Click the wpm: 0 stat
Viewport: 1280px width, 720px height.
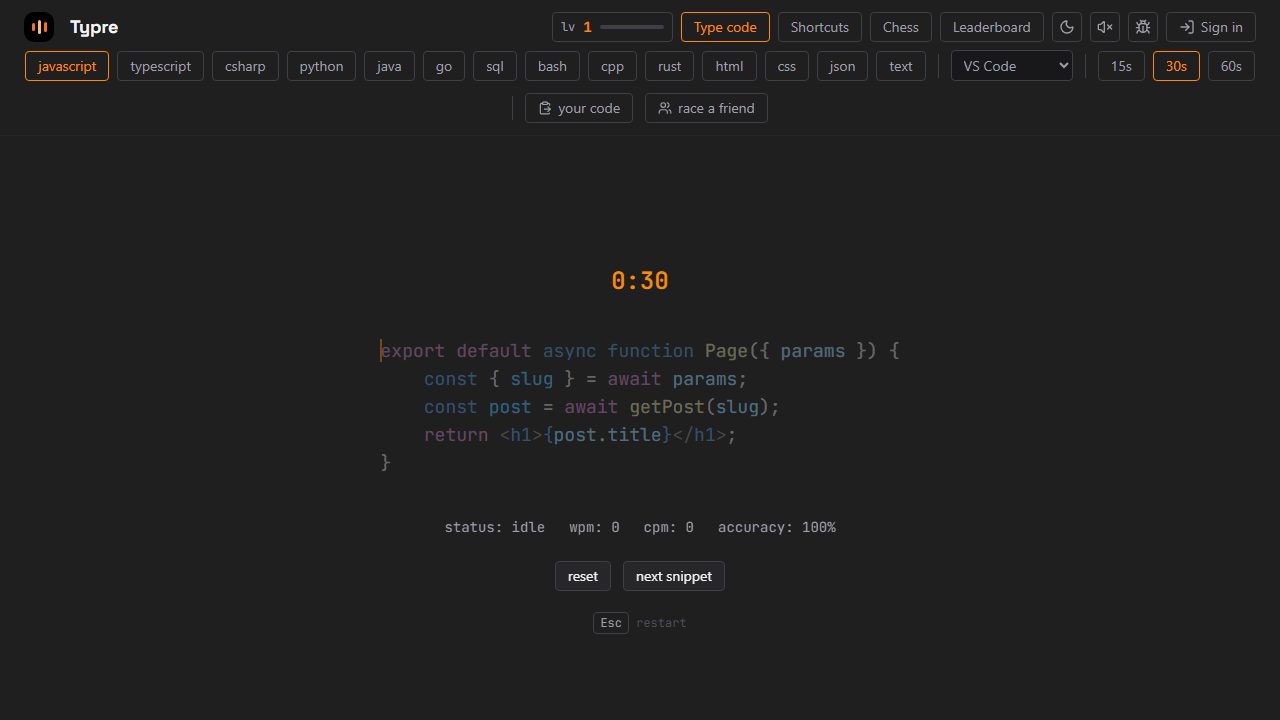click(x=594, y=527)
